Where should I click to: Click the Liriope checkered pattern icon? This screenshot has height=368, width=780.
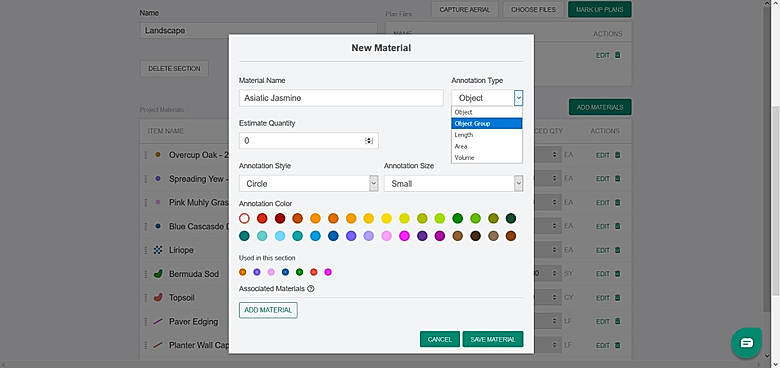tap(158, 250)
